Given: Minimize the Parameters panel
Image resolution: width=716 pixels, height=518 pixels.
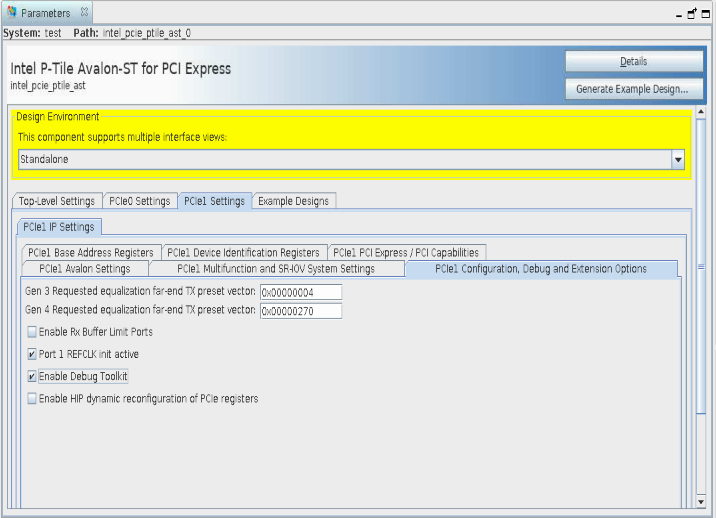Looking at the screenshot, I should coord(679,16).
